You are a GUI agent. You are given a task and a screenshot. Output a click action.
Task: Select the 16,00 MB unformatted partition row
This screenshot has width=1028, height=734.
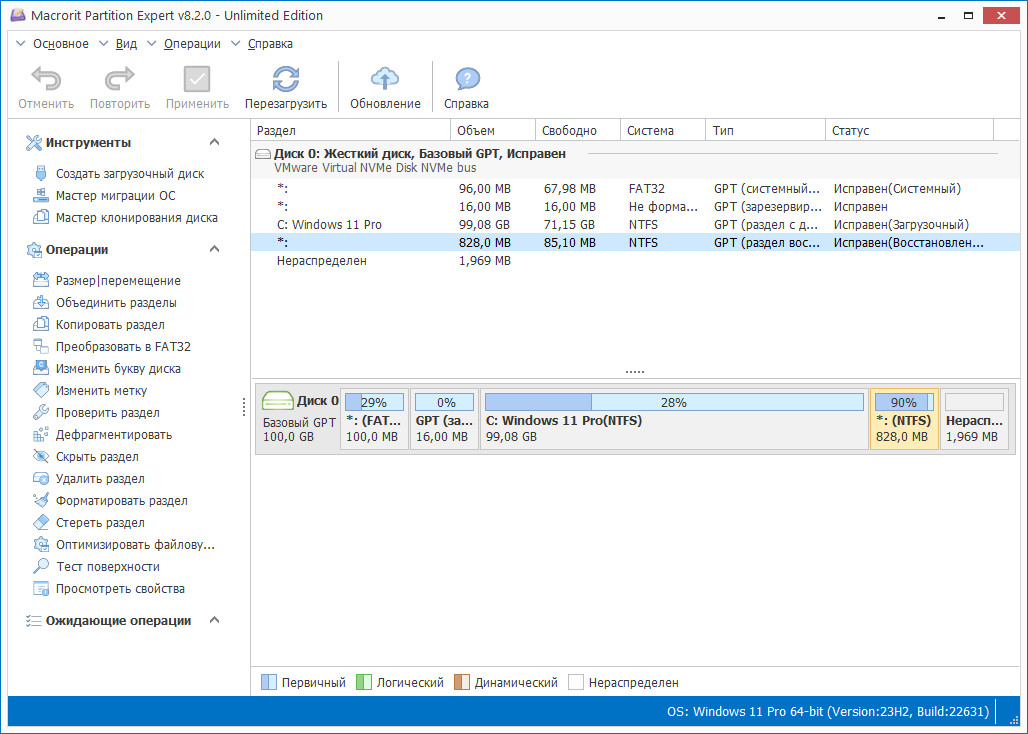click(x=636, y=206)
